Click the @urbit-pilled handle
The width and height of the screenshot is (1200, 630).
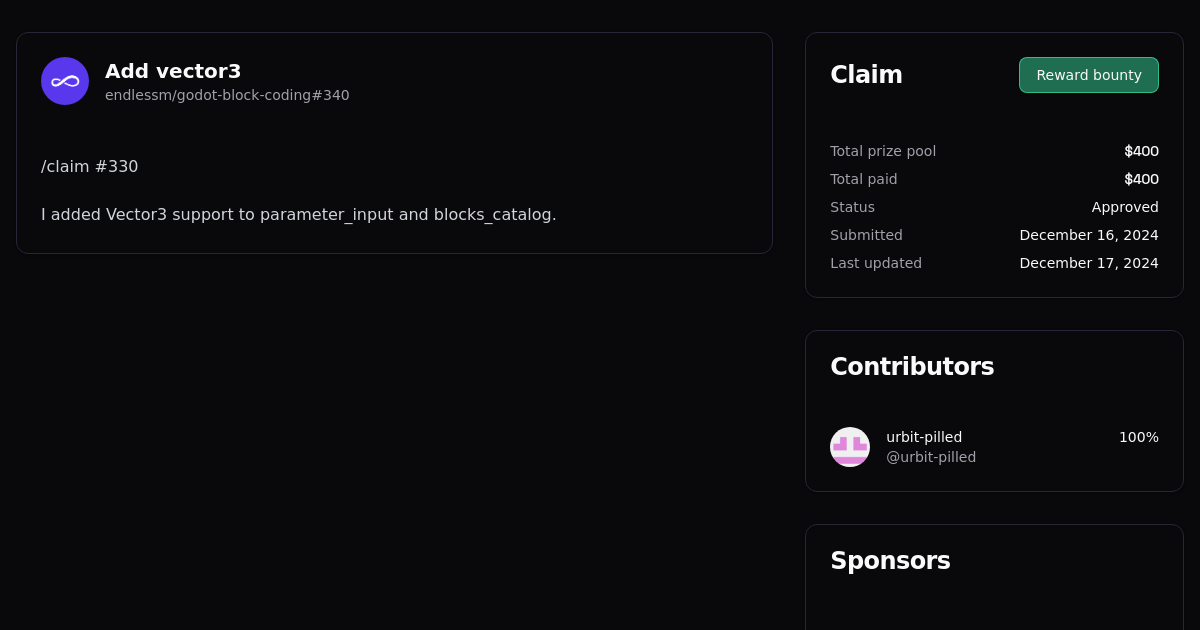click(931, 457)
